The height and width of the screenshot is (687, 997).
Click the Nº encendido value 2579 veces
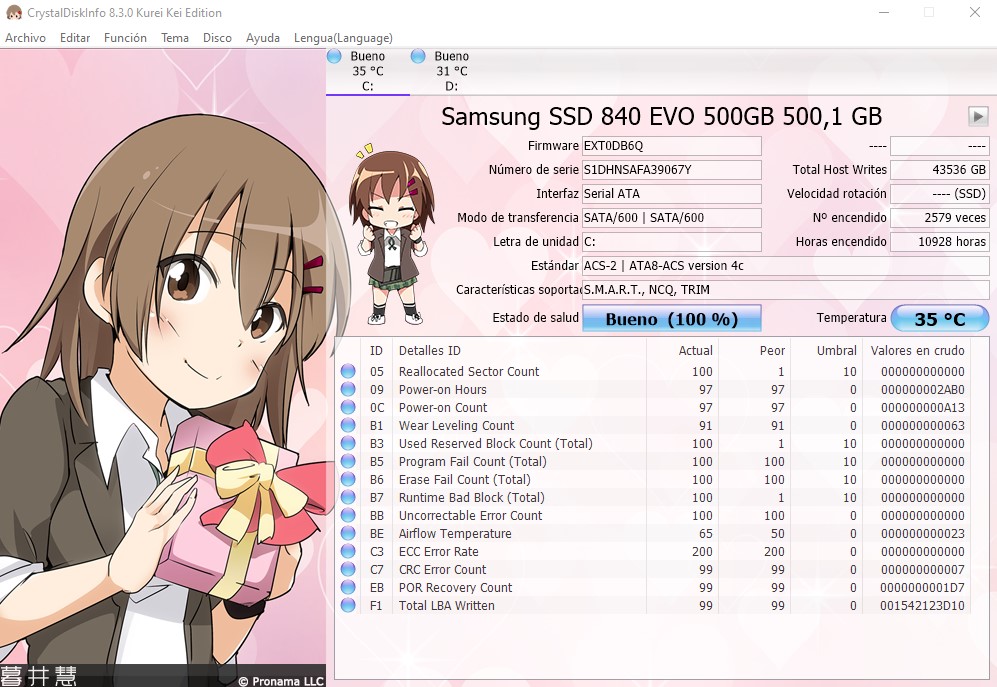939,218
